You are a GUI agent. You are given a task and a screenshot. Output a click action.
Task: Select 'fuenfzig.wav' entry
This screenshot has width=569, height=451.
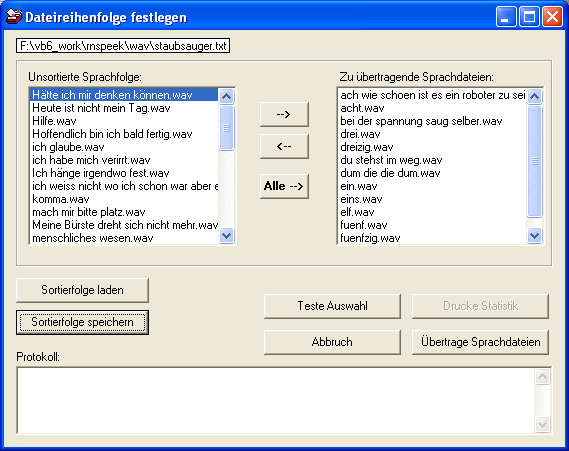(x=432, y=238)
